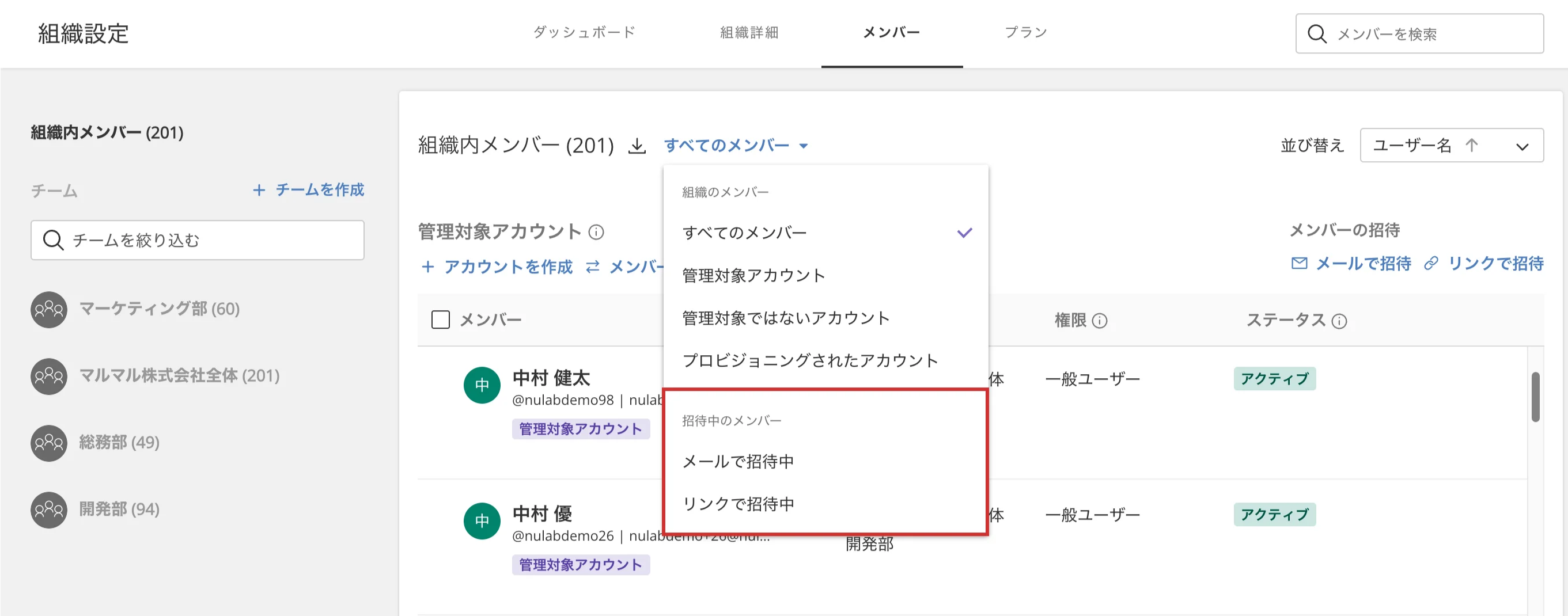This screenshot has height=616, width=1568.
Task: Select 管理対象ではないアカウント option
Action: pos(826,318)
